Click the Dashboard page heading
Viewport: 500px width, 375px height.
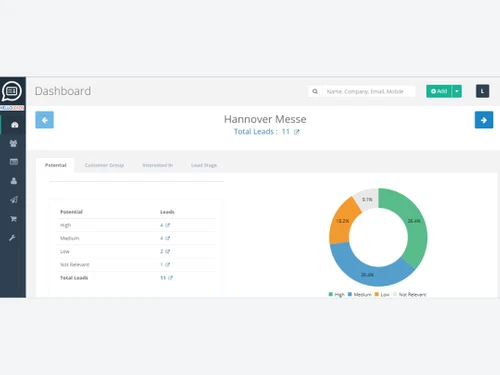click(63, 91)
